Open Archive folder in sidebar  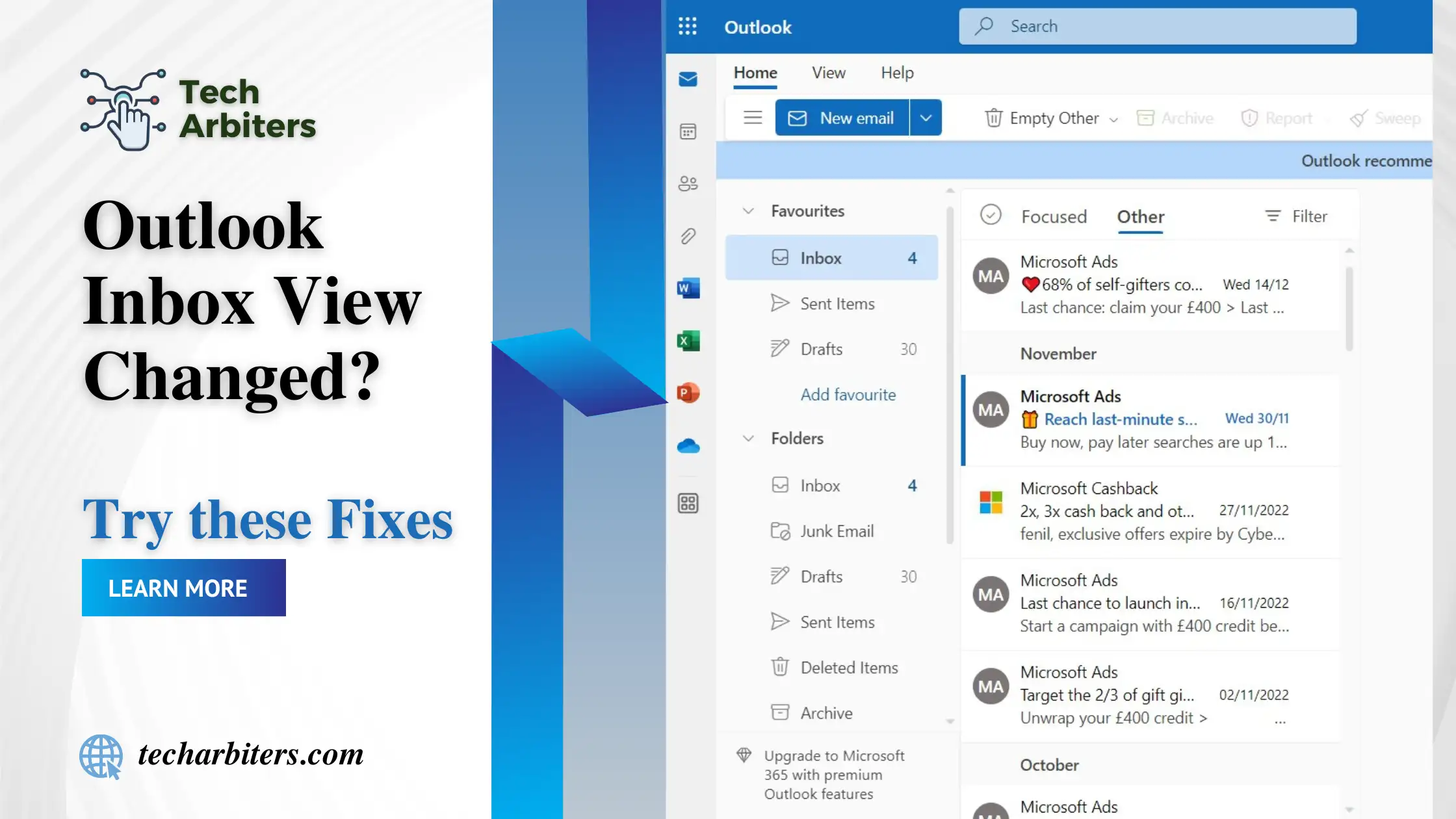pyautogui.click(x=825, y=712)
